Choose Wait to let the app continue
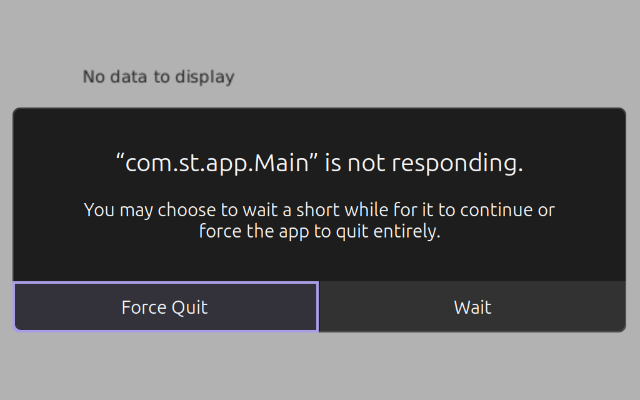 click(x=472, y=307)
